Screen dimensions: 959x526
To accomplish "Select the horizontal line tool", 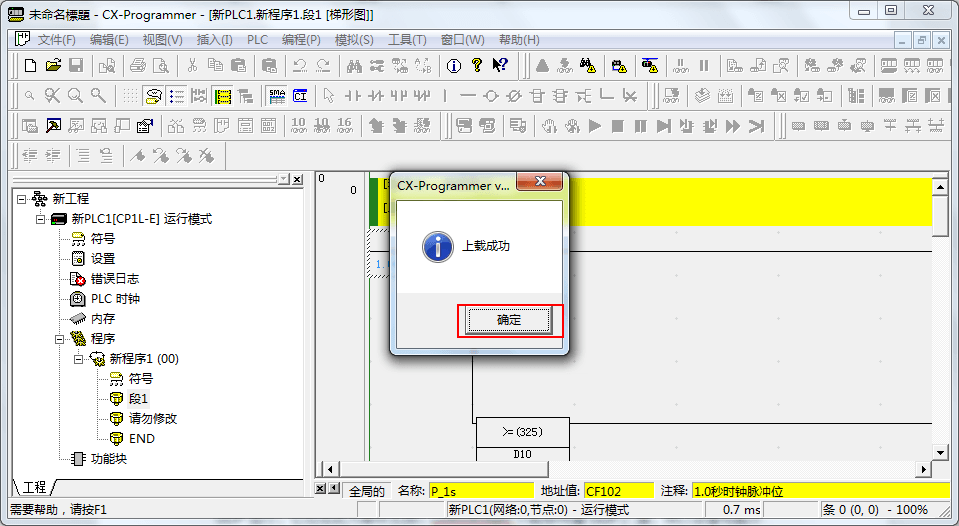I will pos(468,96).
